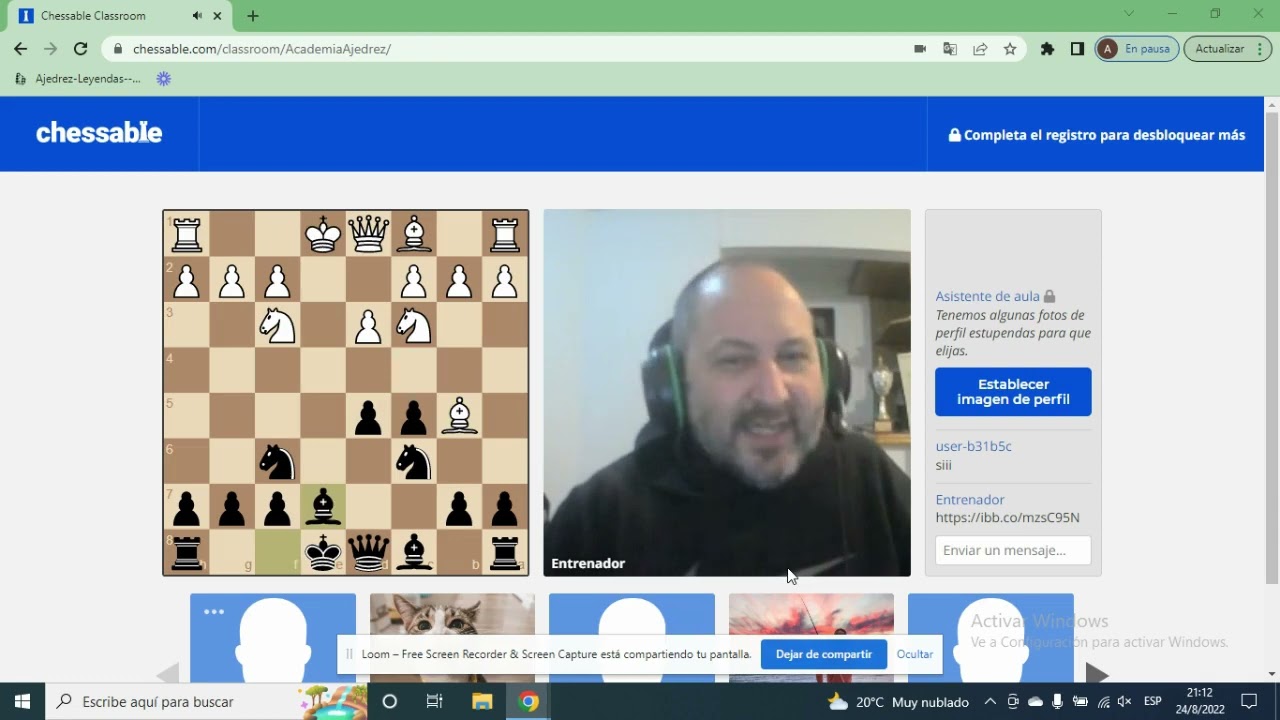Select the black king on the board
The height and width of the screenshot is (720, 1280).
click(x=323, y=553)
